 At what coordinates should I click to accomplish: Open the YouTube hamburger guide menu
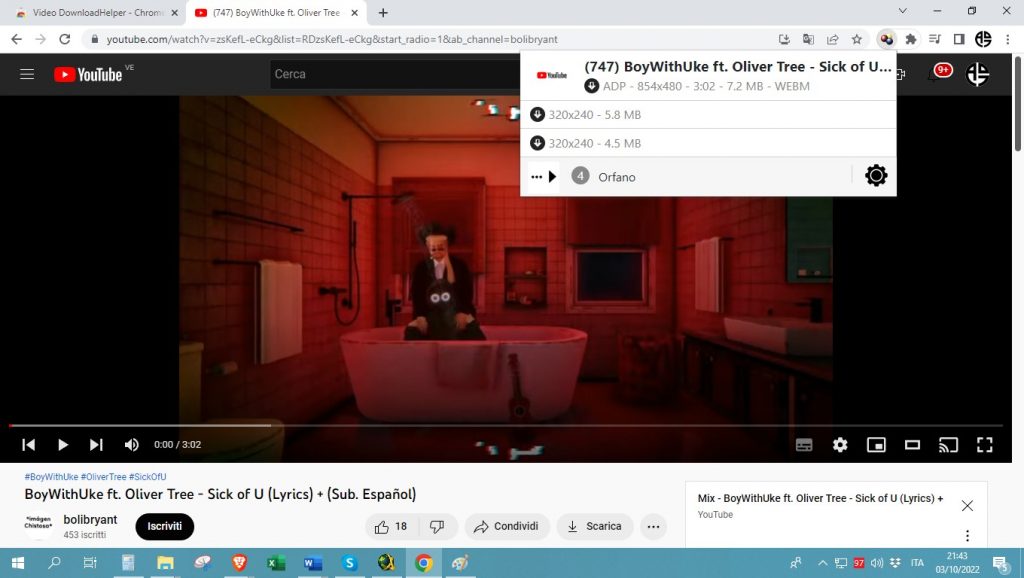[27, 73]
